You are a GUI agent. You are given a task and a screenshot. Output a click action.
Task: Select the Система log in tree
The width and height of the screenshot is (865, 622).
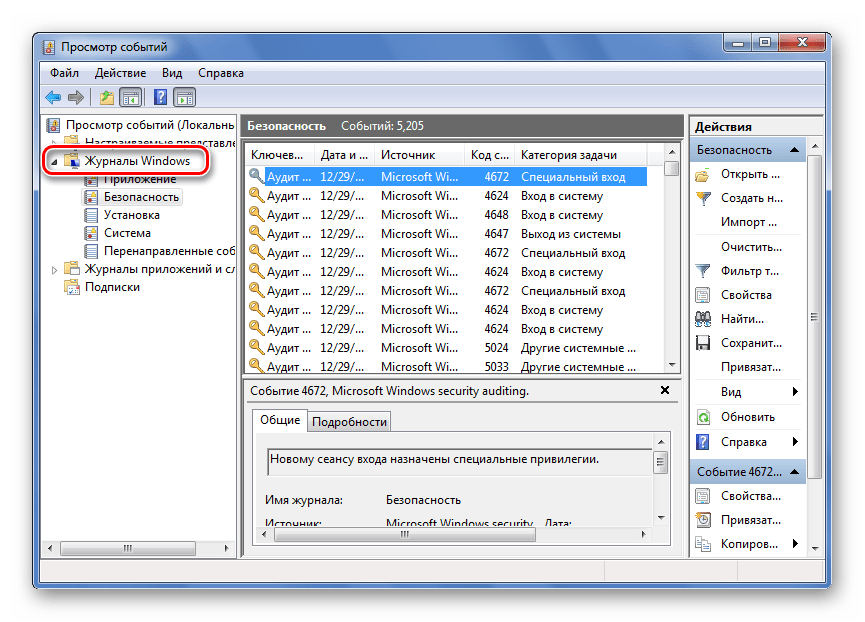coord(127,233)
